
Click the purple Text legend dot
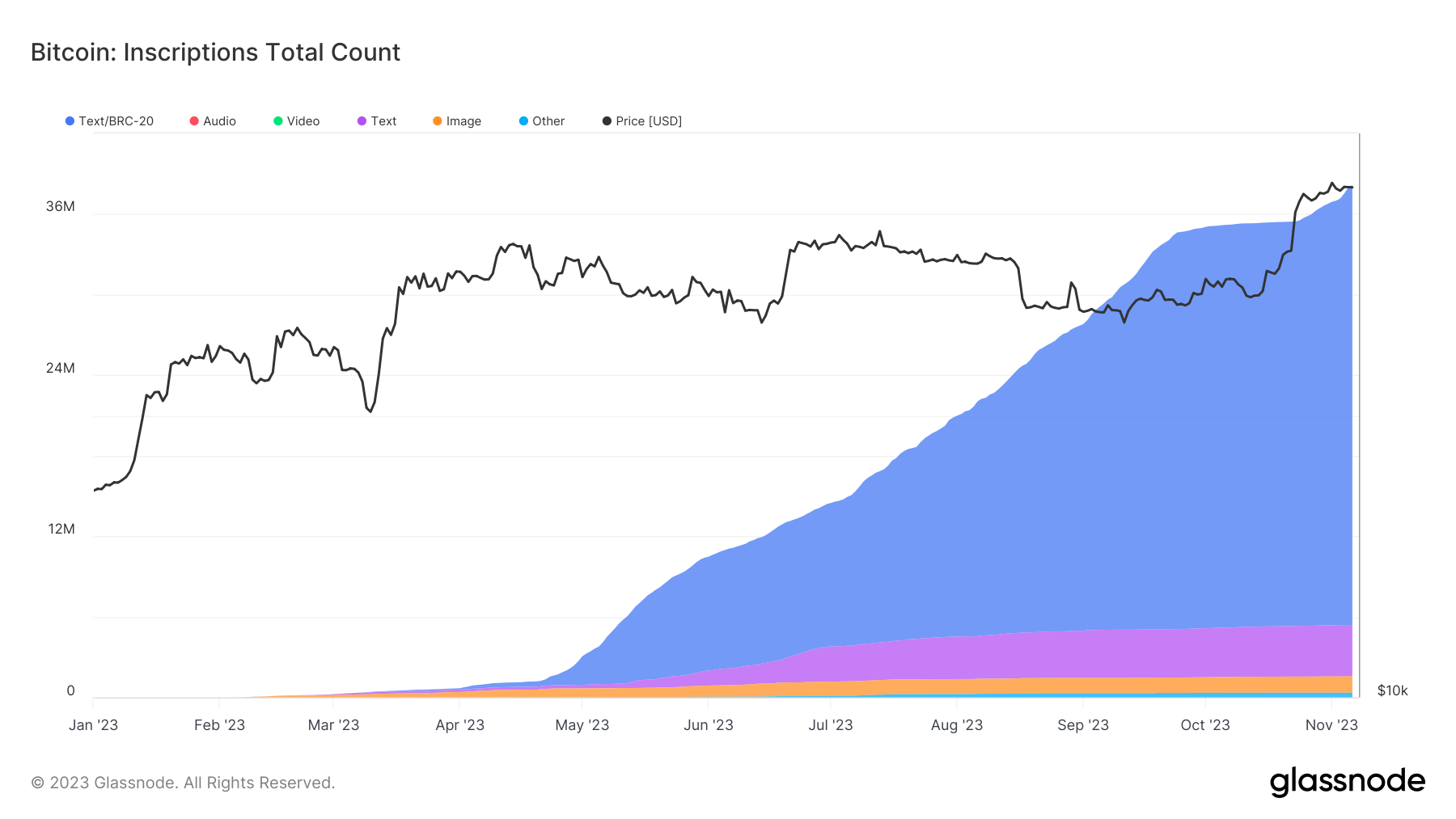(x=362, y=121)
